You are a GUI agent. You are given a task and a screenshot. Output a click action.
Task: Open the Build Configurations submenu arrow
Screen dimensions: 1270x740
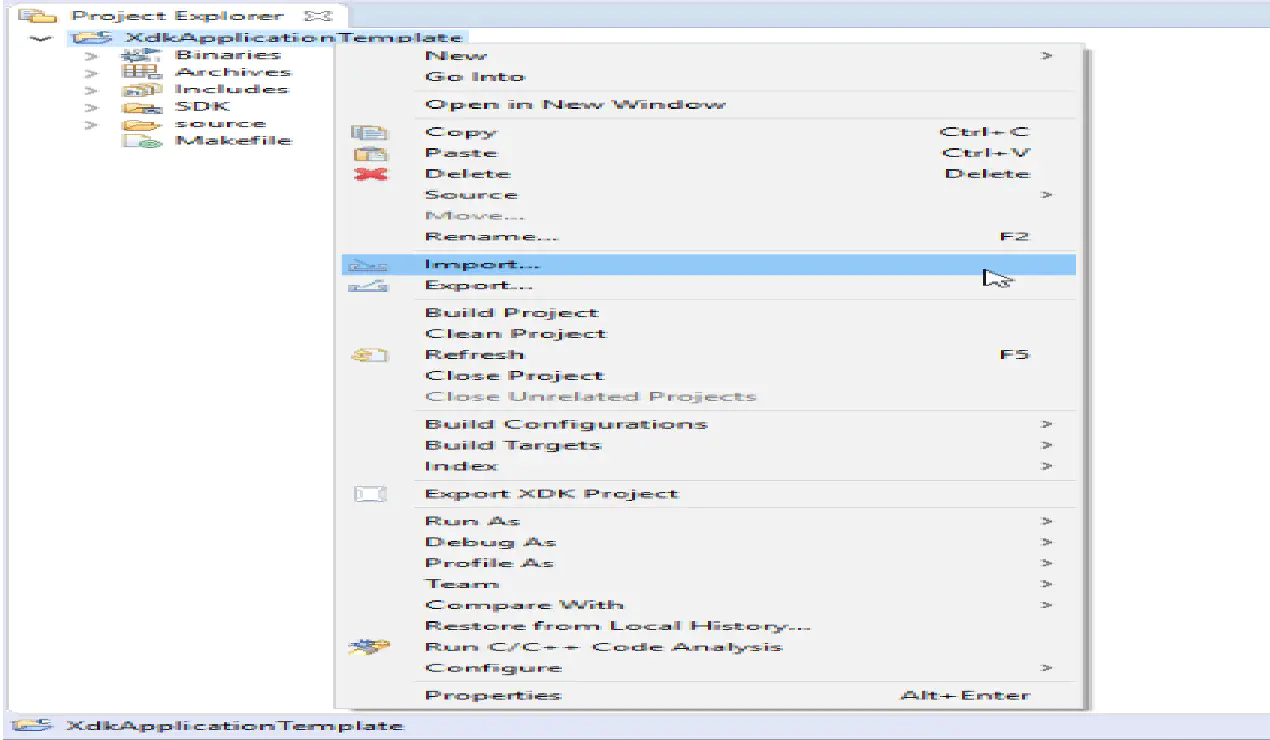(x=1047, y=425)
